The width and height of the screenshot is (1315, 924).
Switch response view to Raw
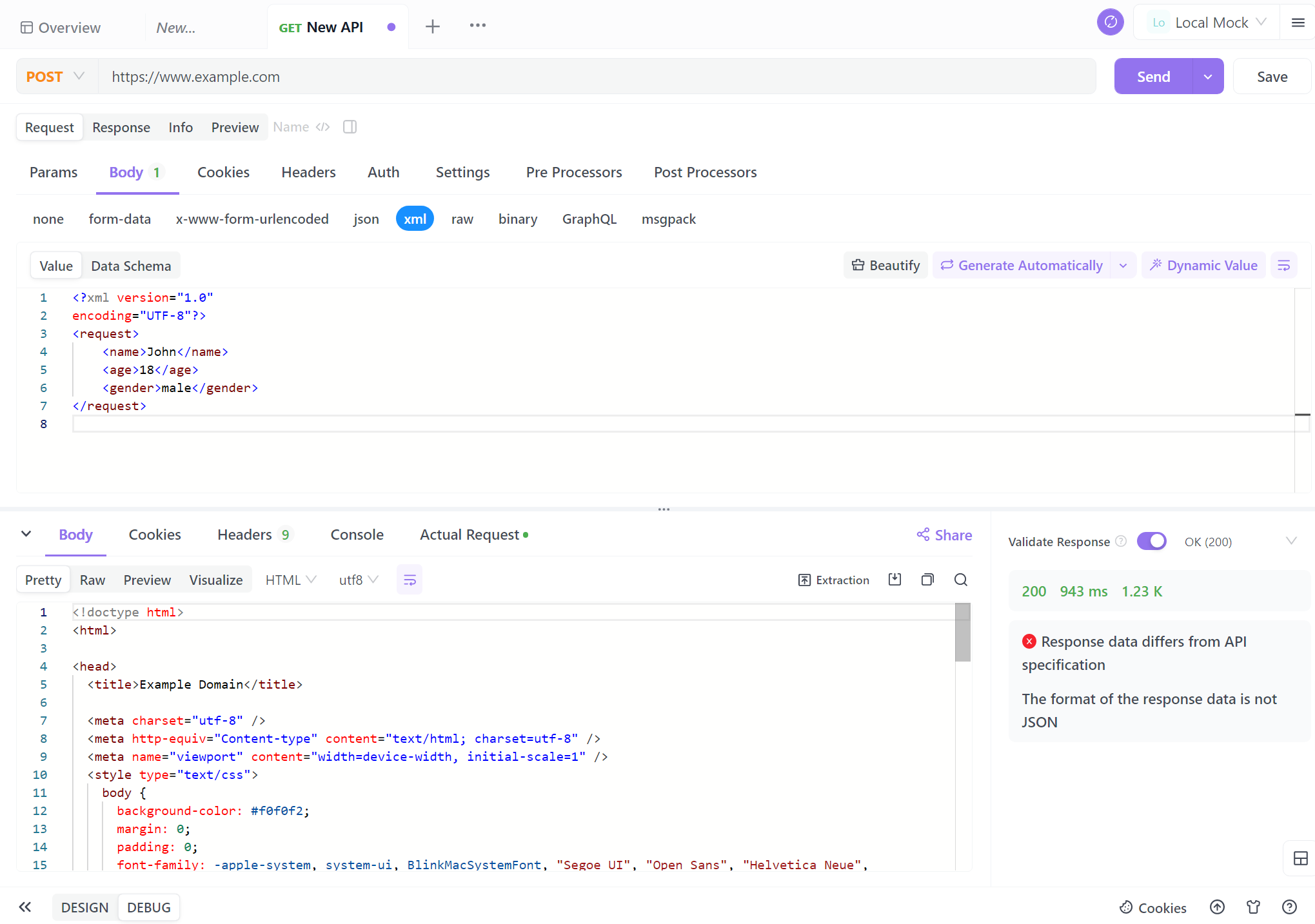pos(92,580)
